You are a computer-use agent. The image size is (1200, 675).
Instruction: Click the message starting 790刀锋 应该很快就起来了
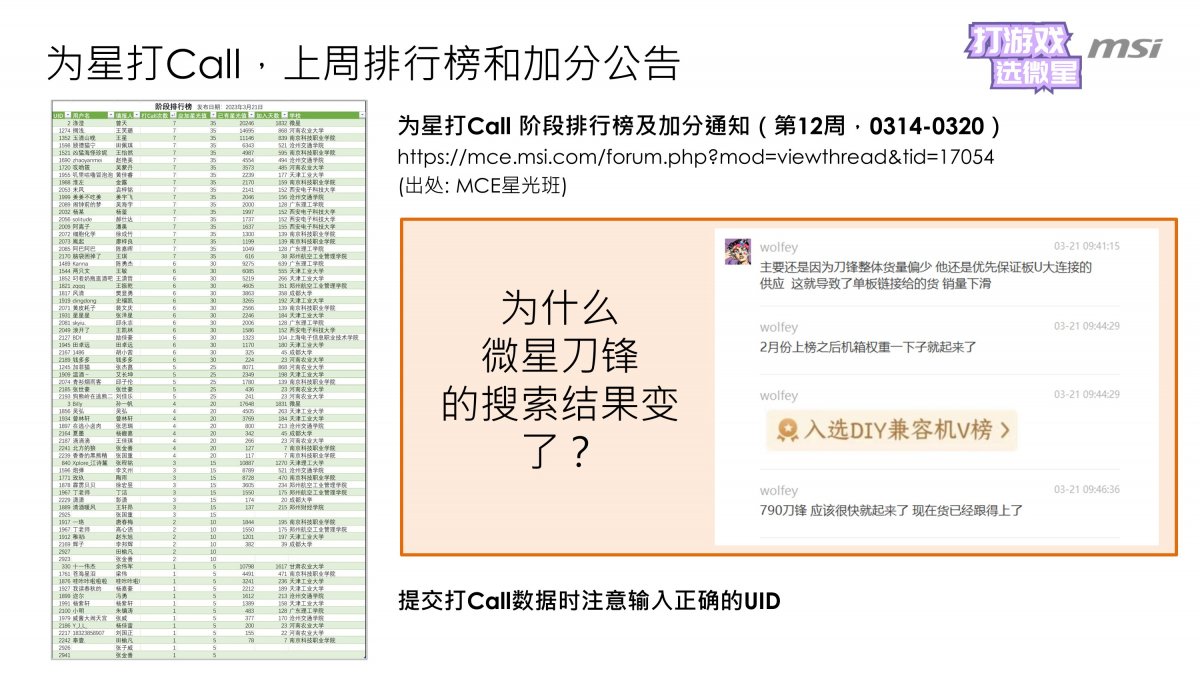(x=891, y=511)
